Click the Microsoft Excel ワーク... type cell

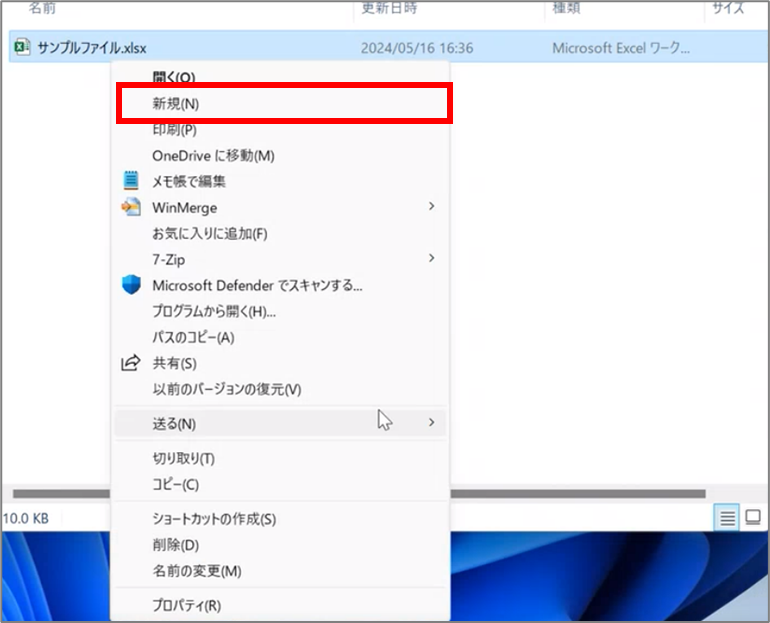tap(621, 48)
